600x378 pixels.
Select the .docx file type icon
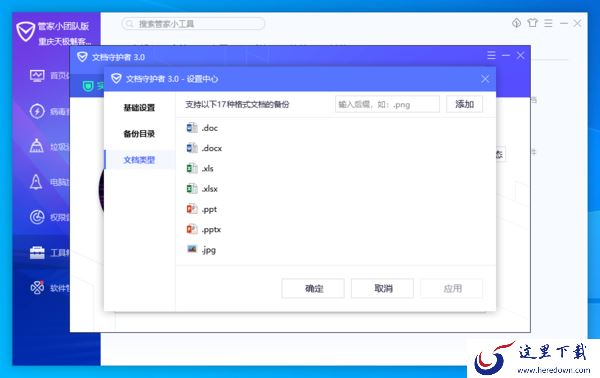[x=192, y=148]
